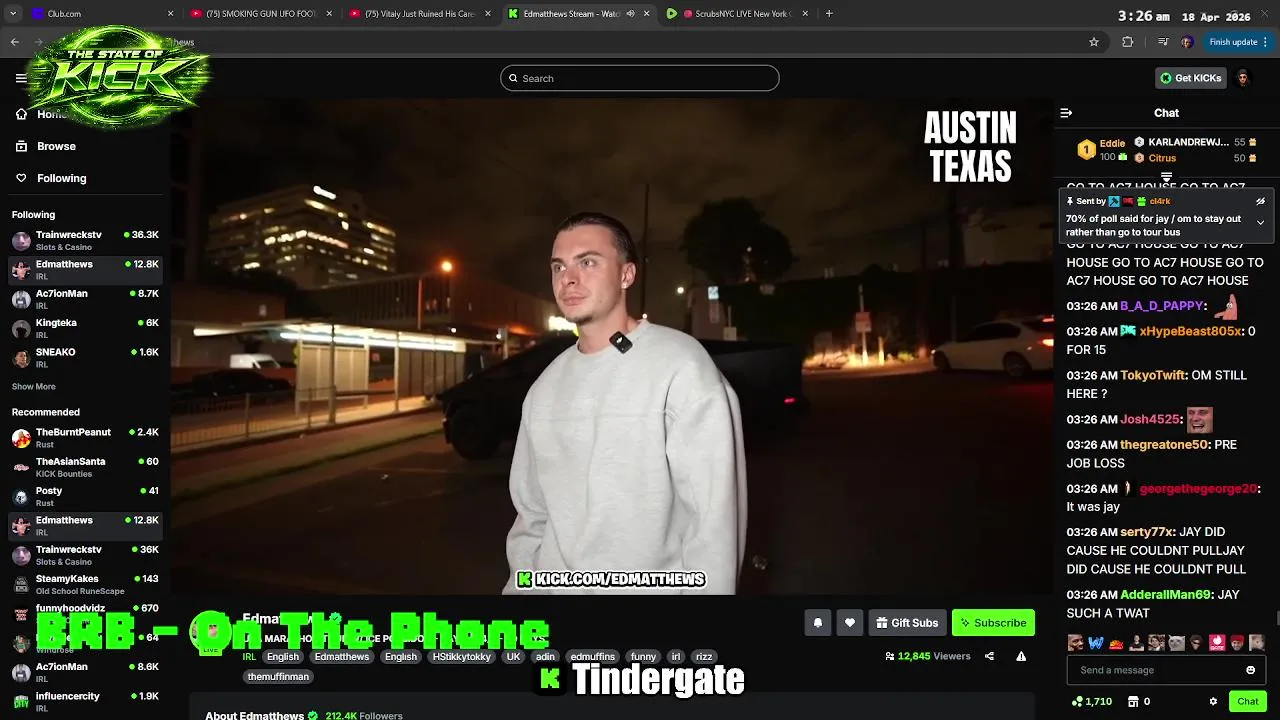Switch to Vitaly Just Ruined tab
Image resolution: width=1280 pixels, height=720 pixels.
(x=421, y=14)
